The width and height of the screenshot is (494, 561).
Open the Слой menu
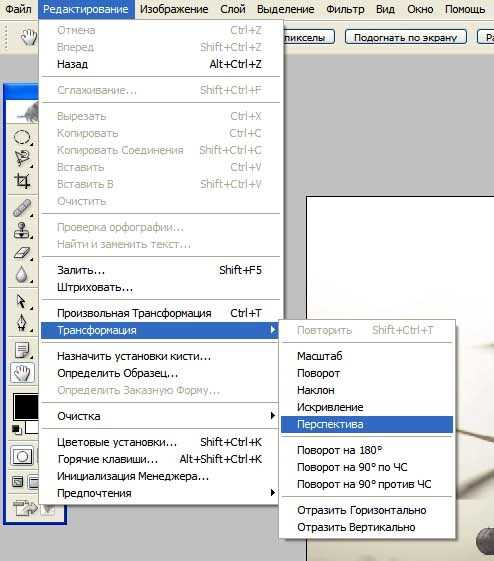coord(233,9)
